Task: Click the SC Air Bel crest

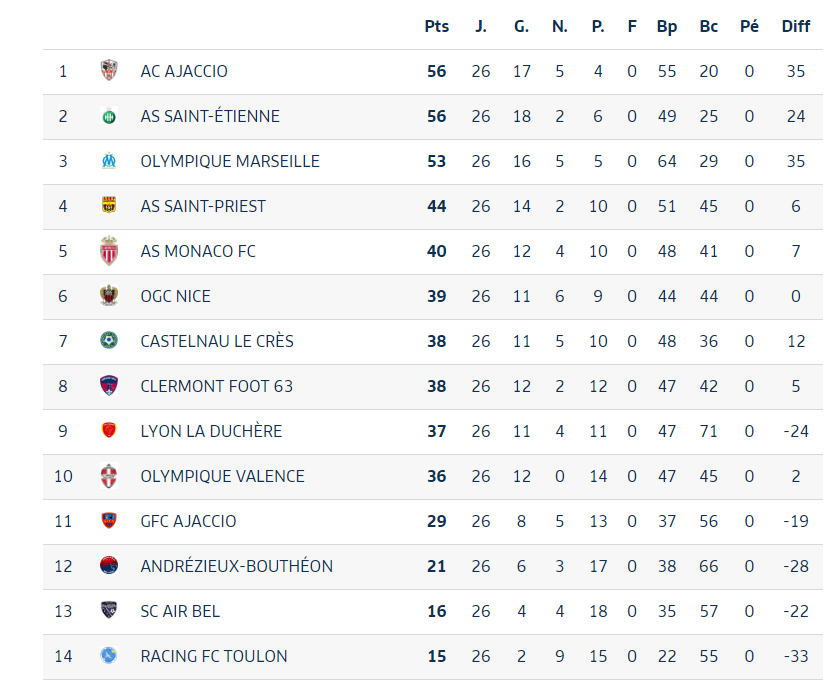Action: point(109,611)
